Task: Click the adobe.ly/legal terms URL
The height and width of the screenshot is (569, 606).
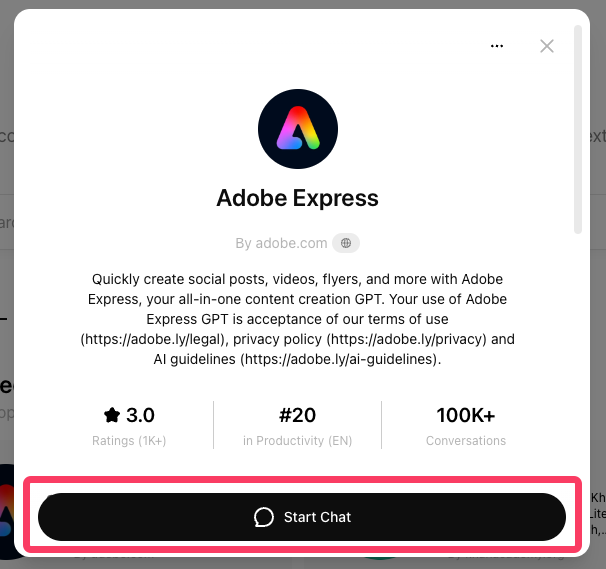Action: (150, 339)
